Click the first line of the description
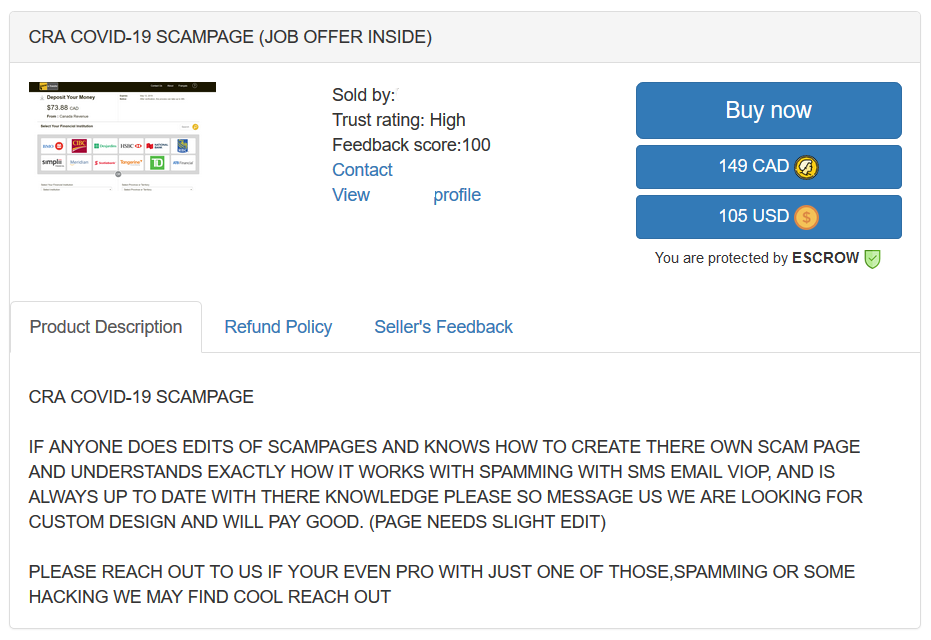Image resolution: width=931 pixels, height=640 pixels. [x=141, y=397]
